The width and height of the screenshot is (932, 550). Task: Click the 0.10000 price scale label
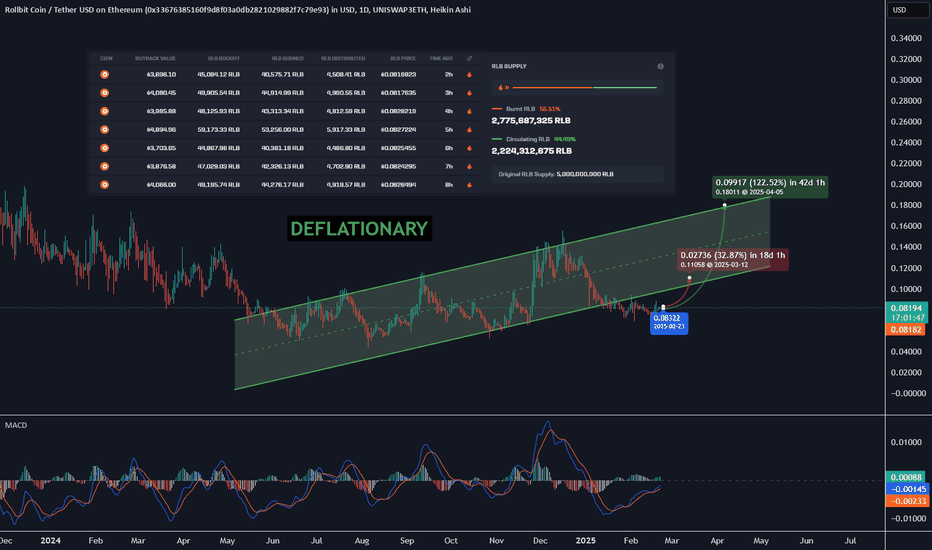[x=906, y=289]
